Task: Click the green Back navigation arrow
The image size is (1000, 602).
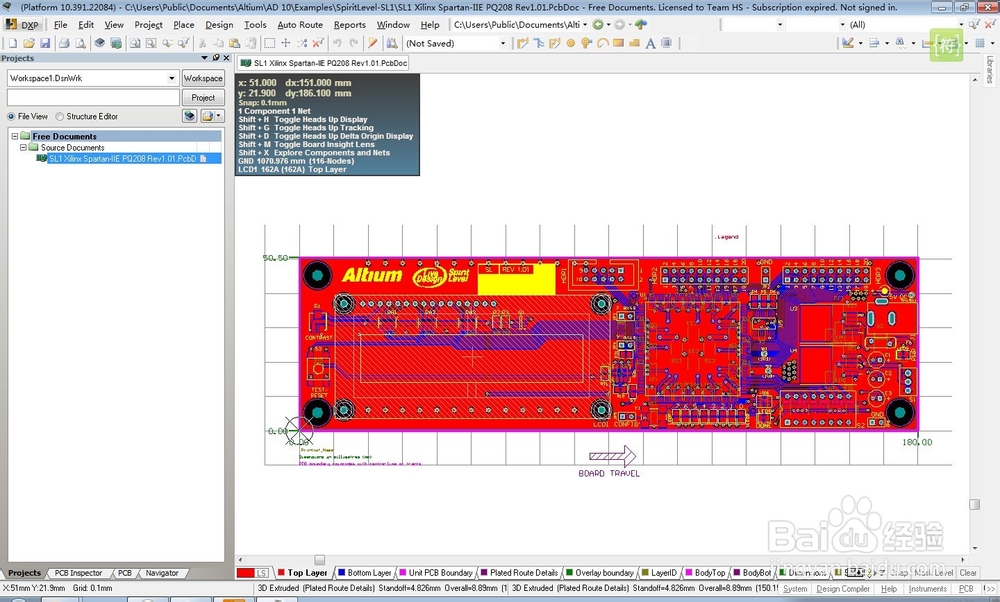Action: point(598,24)
